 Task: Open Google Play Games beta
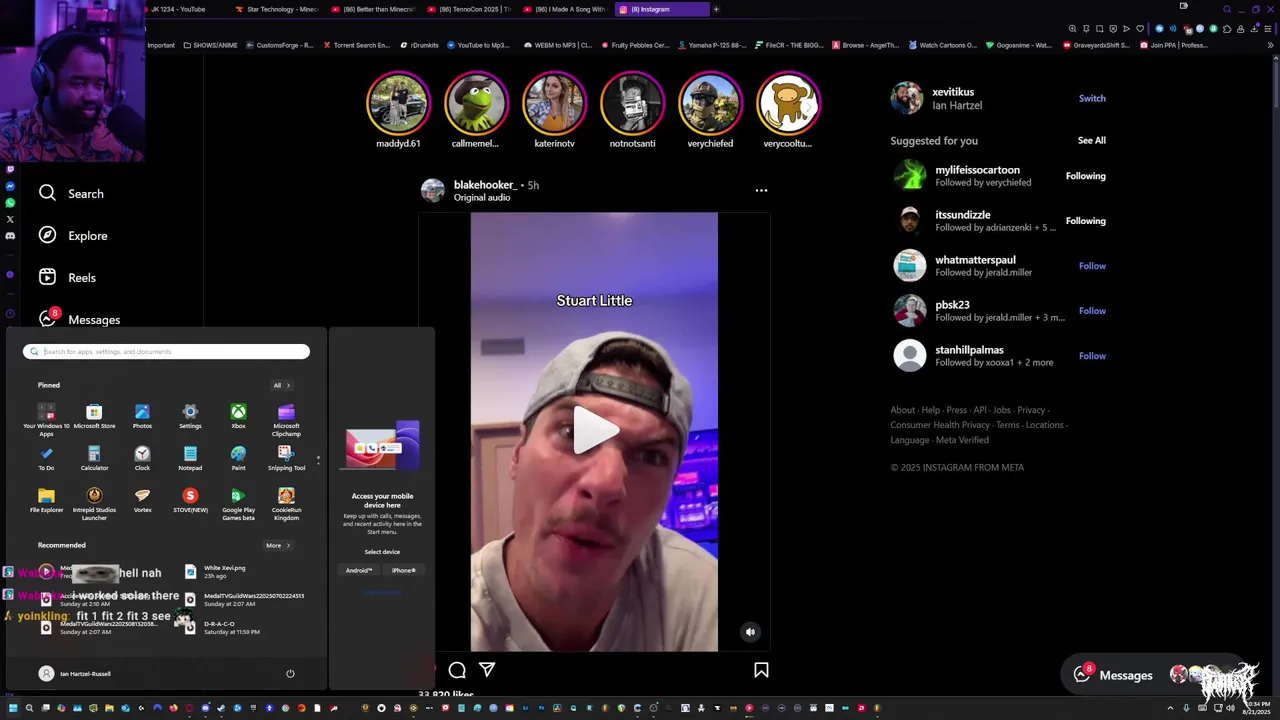click(238, 504)
